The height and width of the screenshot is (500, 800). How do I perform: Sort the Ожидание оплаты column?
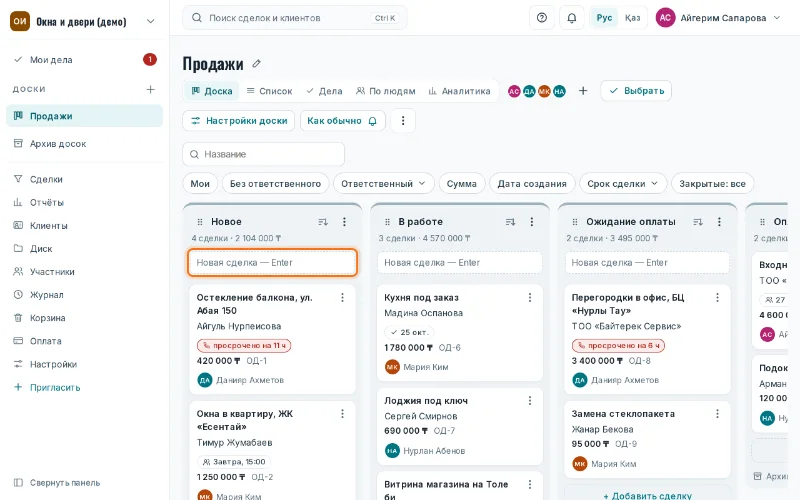coord(698,221)
